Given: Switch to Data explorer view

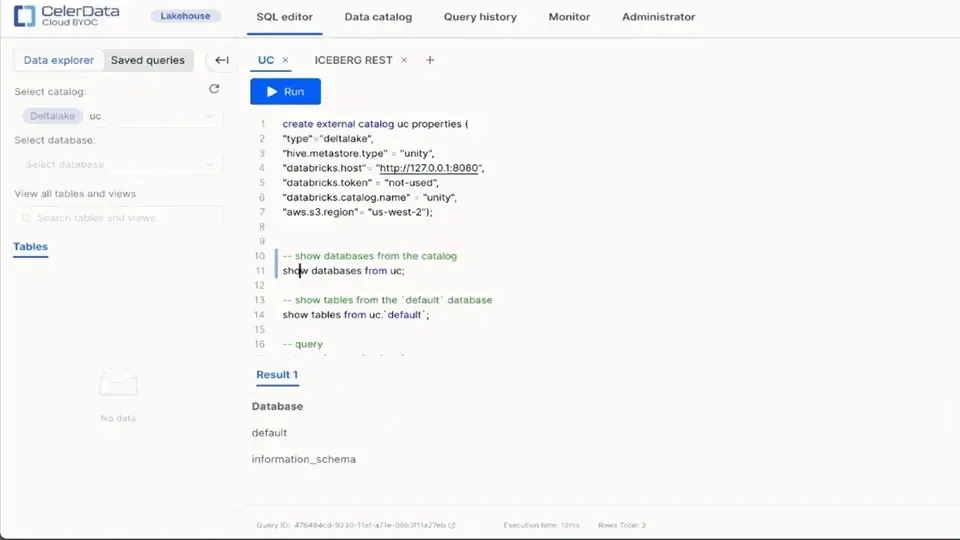Looking at the screenshot, I should pyautogui.click(x=59, y=60).
